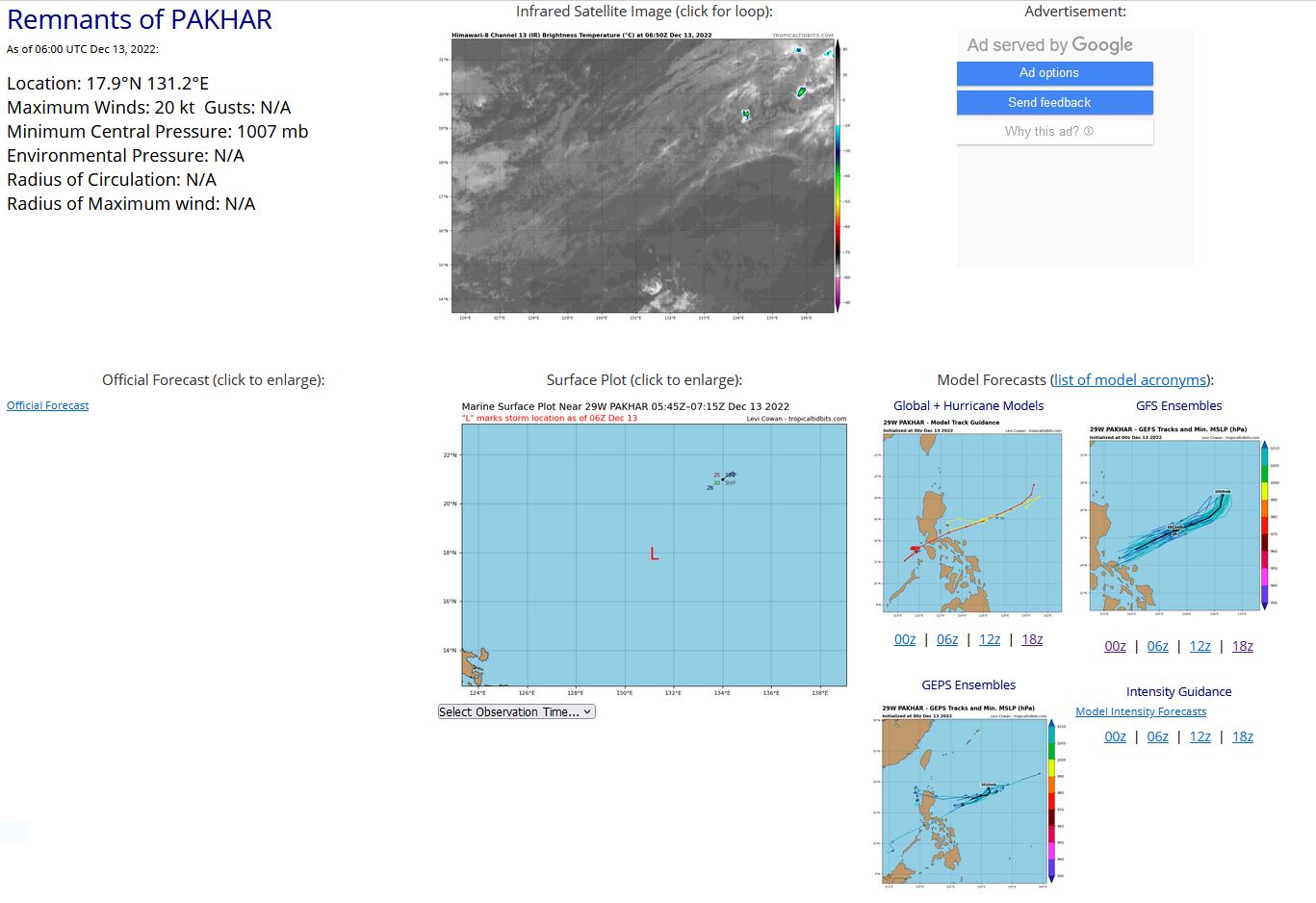
Task: Expand the Select Observation Time dropdown
Action: [x=516, y=712]
